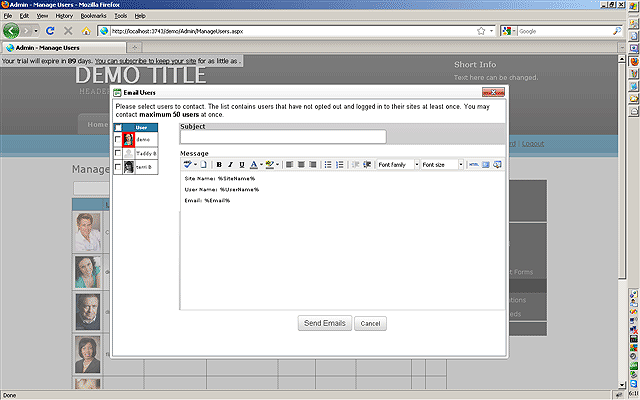The width and height of the screenshot is (640, 400).
Task: Click the Cancel button in dialog
Action: click(369, 323)
